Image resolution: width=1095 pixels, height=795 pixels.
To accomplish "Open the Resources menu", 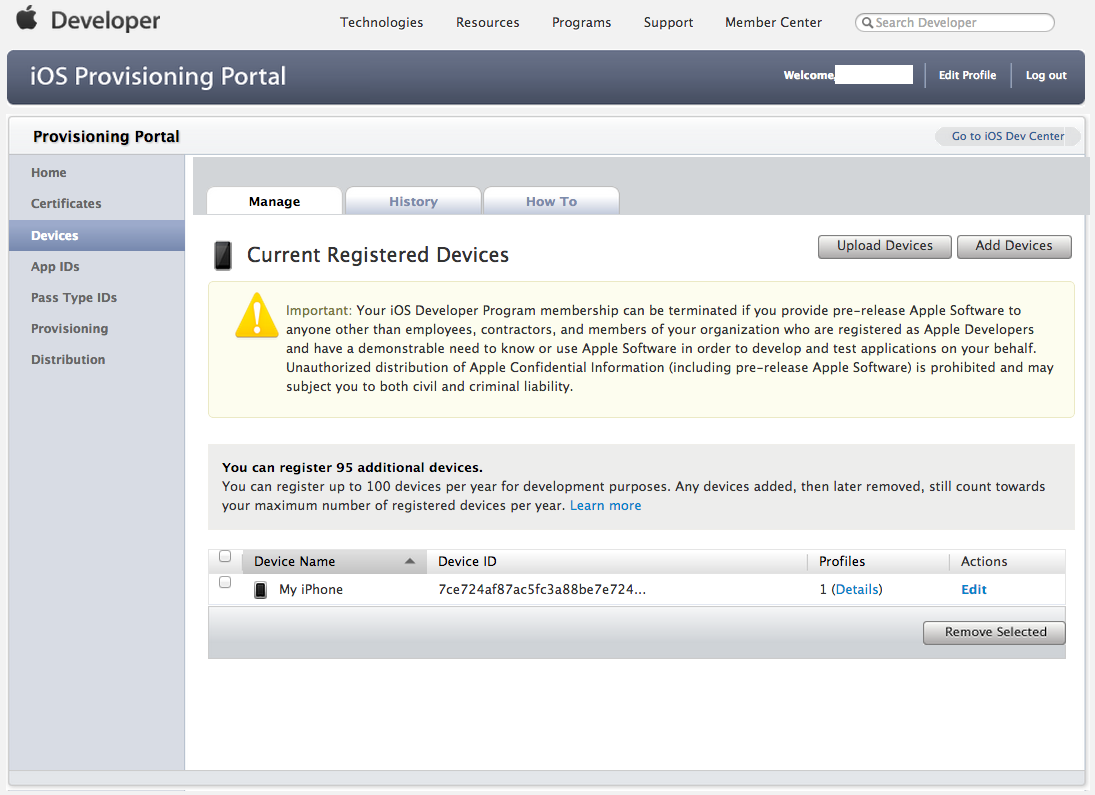I will click(487, 22).
